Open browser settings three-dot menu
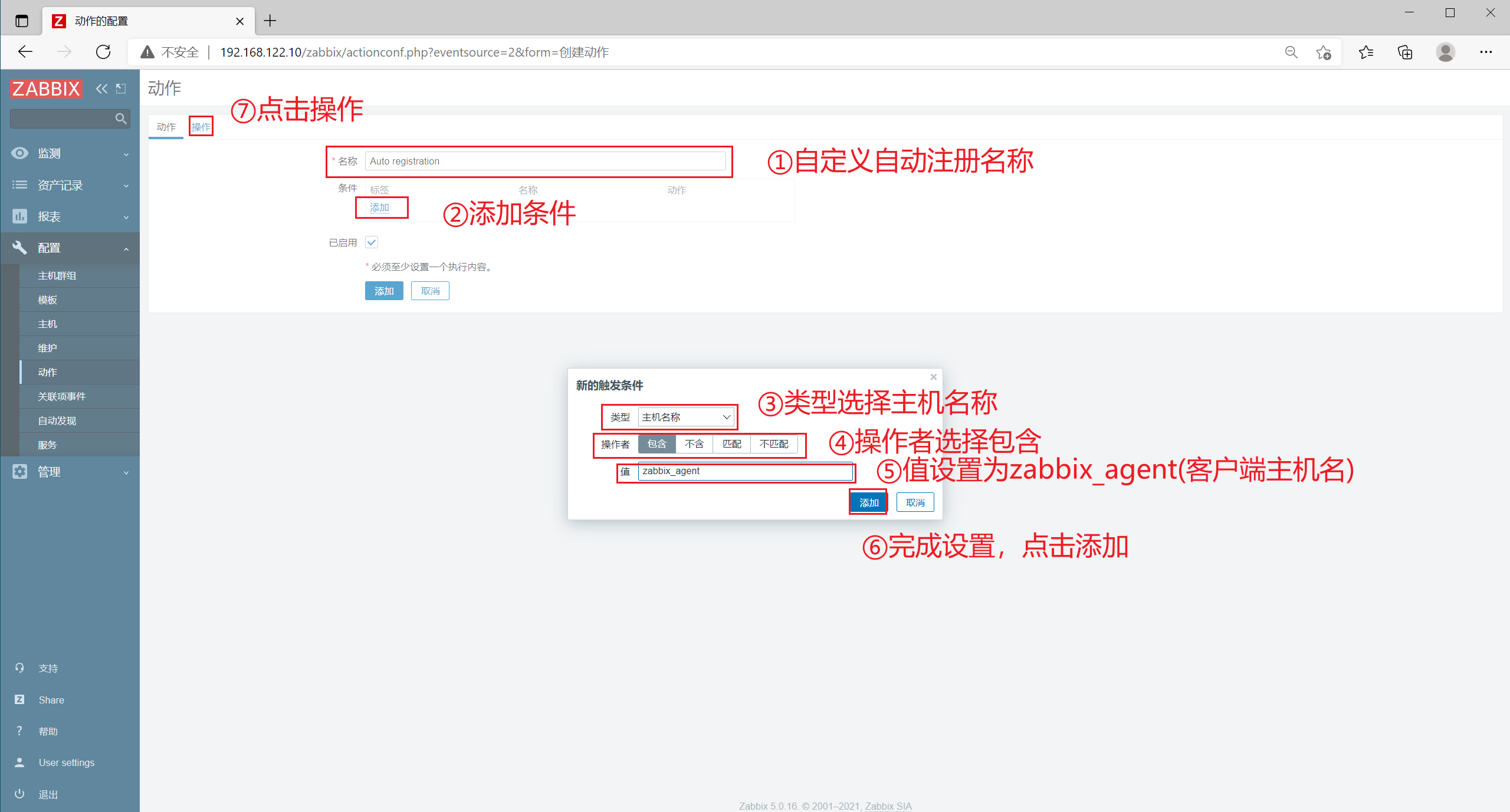Viewport: 1510px width, 812px height. pos(1486,52)
